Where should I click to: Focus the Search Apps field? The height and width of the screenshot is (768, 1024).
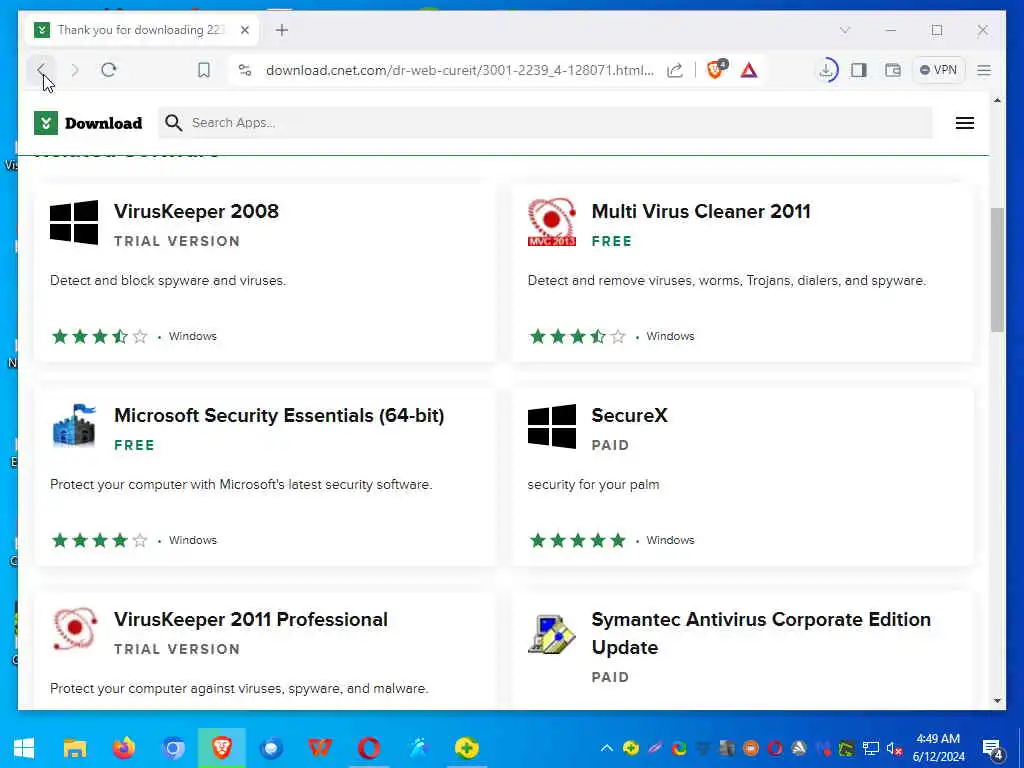click(x=545, y=123)
